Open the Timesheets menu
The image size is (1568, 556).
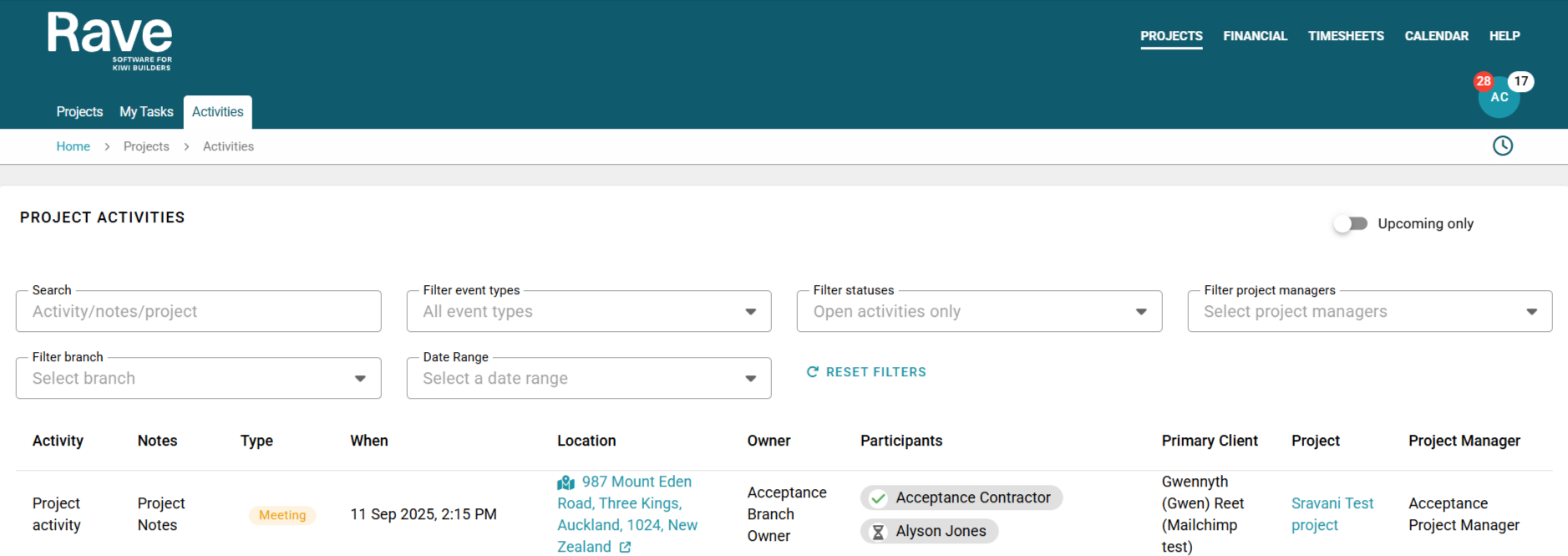[1346, 36]
